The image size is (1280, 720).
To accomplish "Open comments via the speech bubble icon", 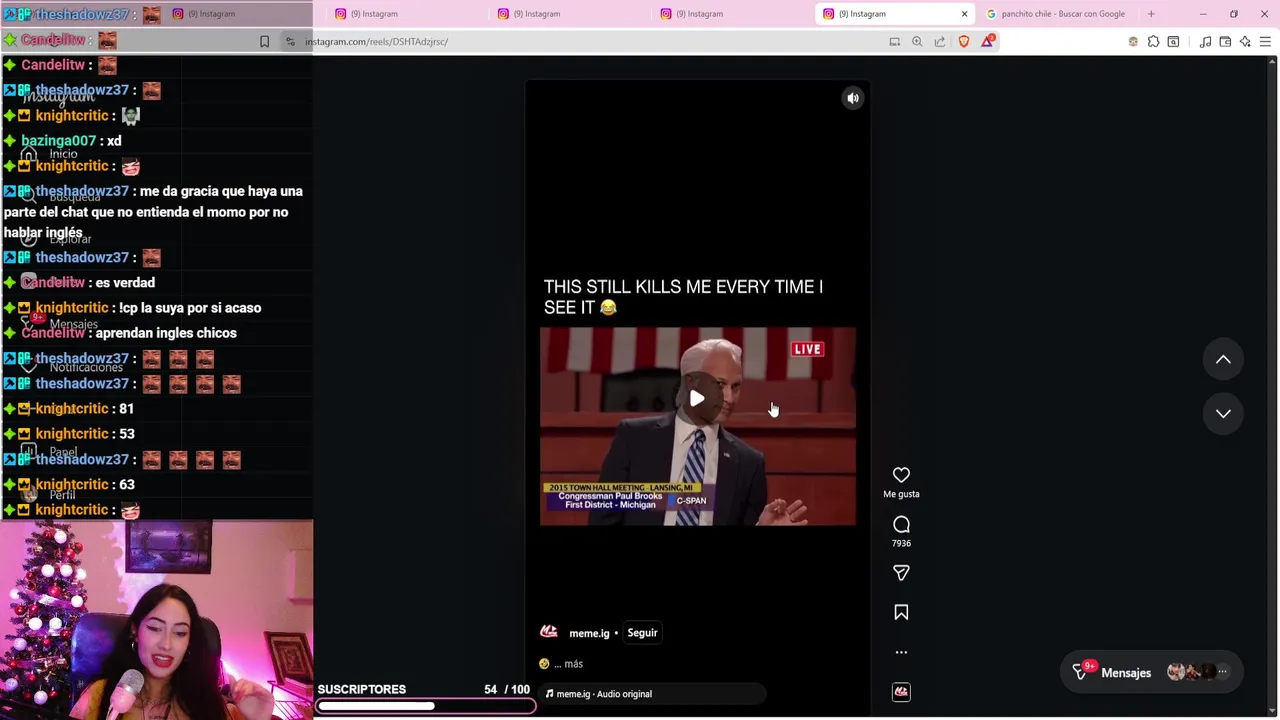I will click(x=901, y=524).
